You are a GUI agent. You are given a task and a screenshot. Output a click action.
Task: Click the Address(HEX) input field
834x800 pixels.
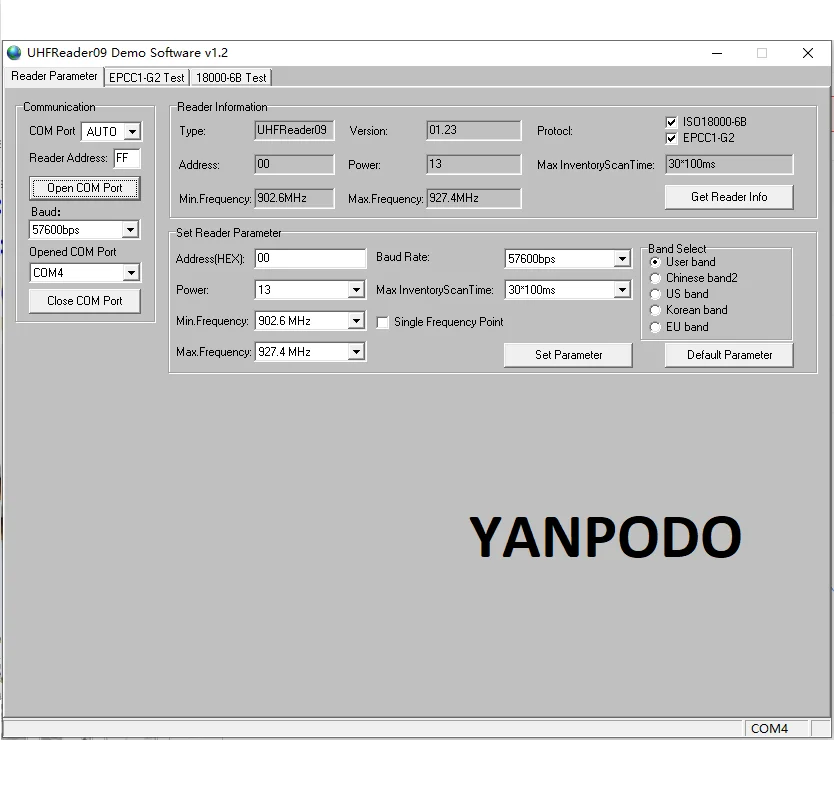tap(310, 259)
